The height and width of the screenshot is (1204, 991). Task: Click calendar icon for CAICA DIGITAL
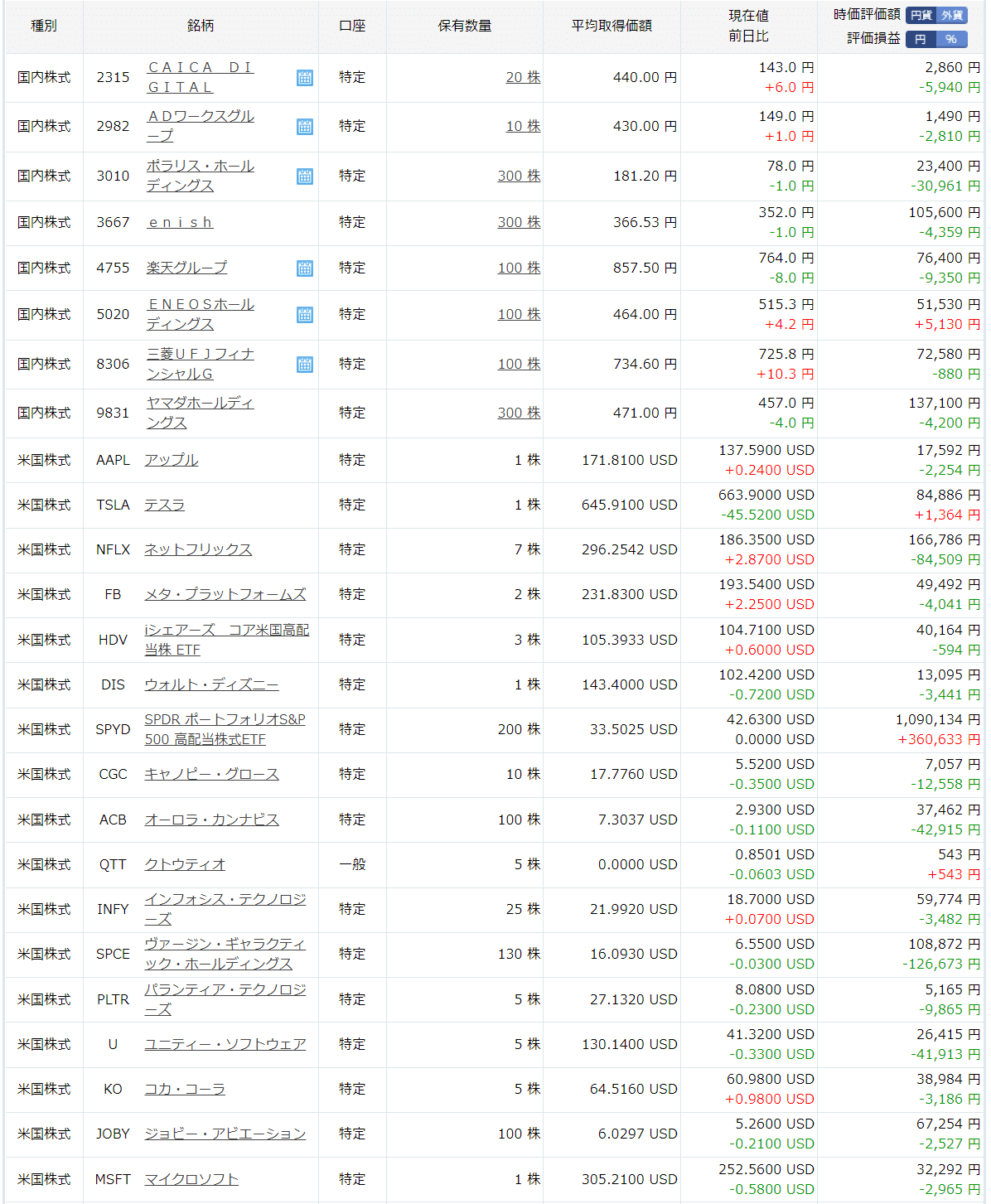305,77
